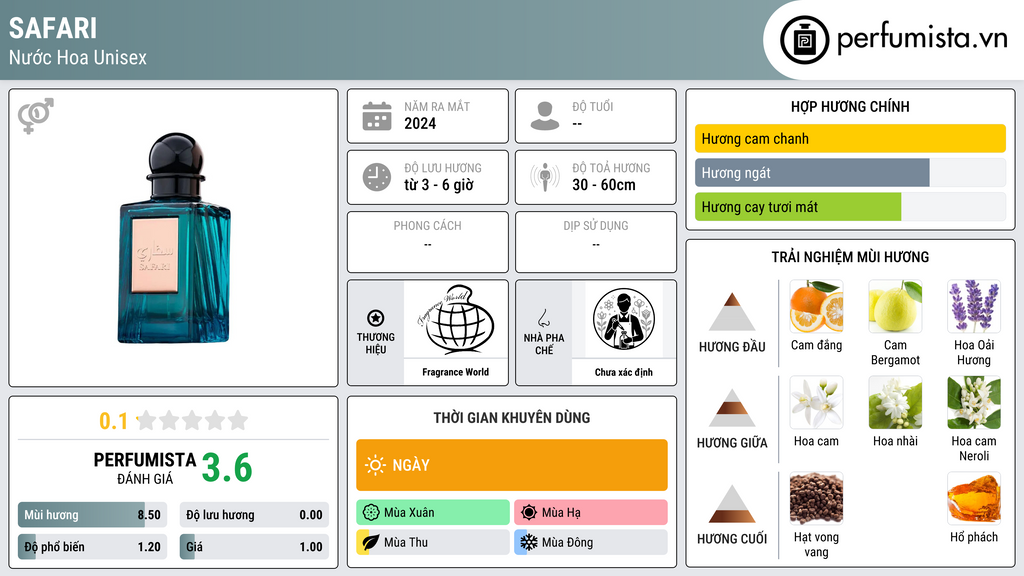Screen dimensions: 1024x576
Task: Select the Cam Bergamot note image
Action: pyautogui.click(x=895, y=306)
